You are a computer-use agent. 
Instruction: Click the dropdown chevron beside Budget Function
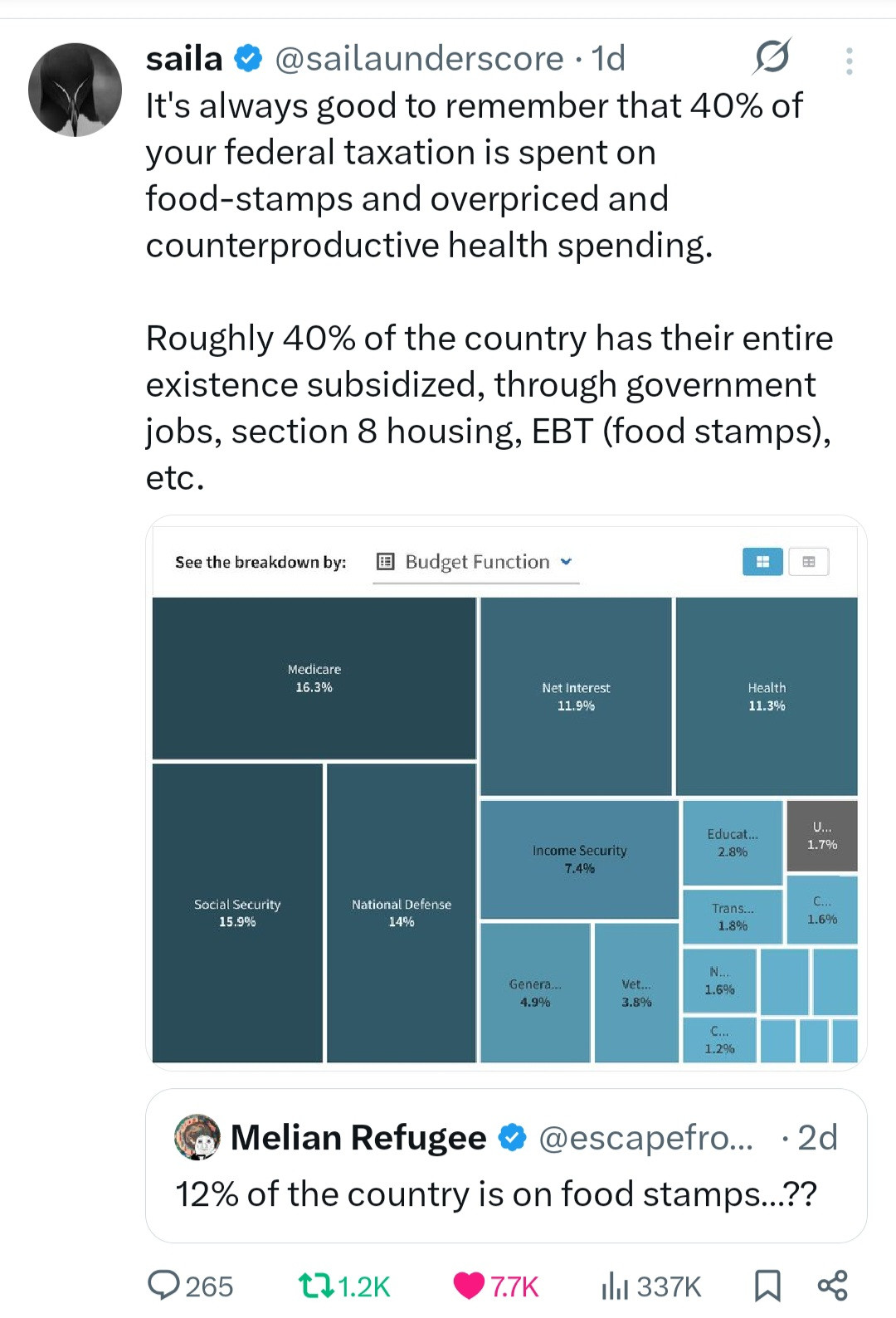[x=567, y=561]
